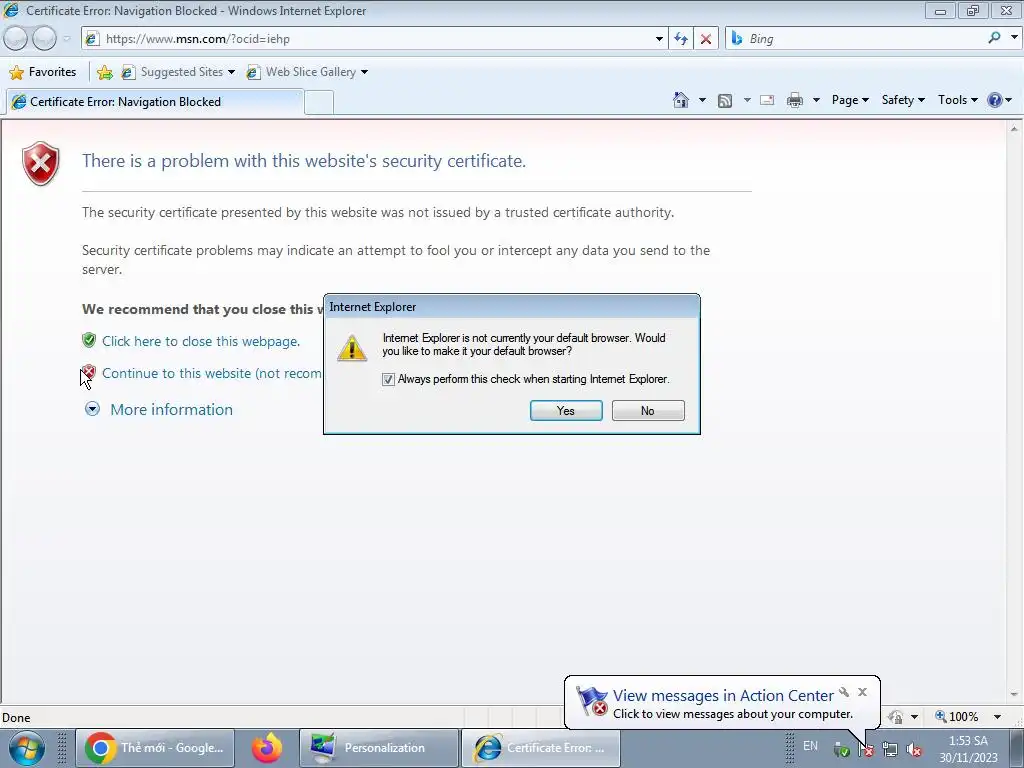Click the Home icon in command bar
This screenshot has height=768, width=1024.
coord(680,100)
